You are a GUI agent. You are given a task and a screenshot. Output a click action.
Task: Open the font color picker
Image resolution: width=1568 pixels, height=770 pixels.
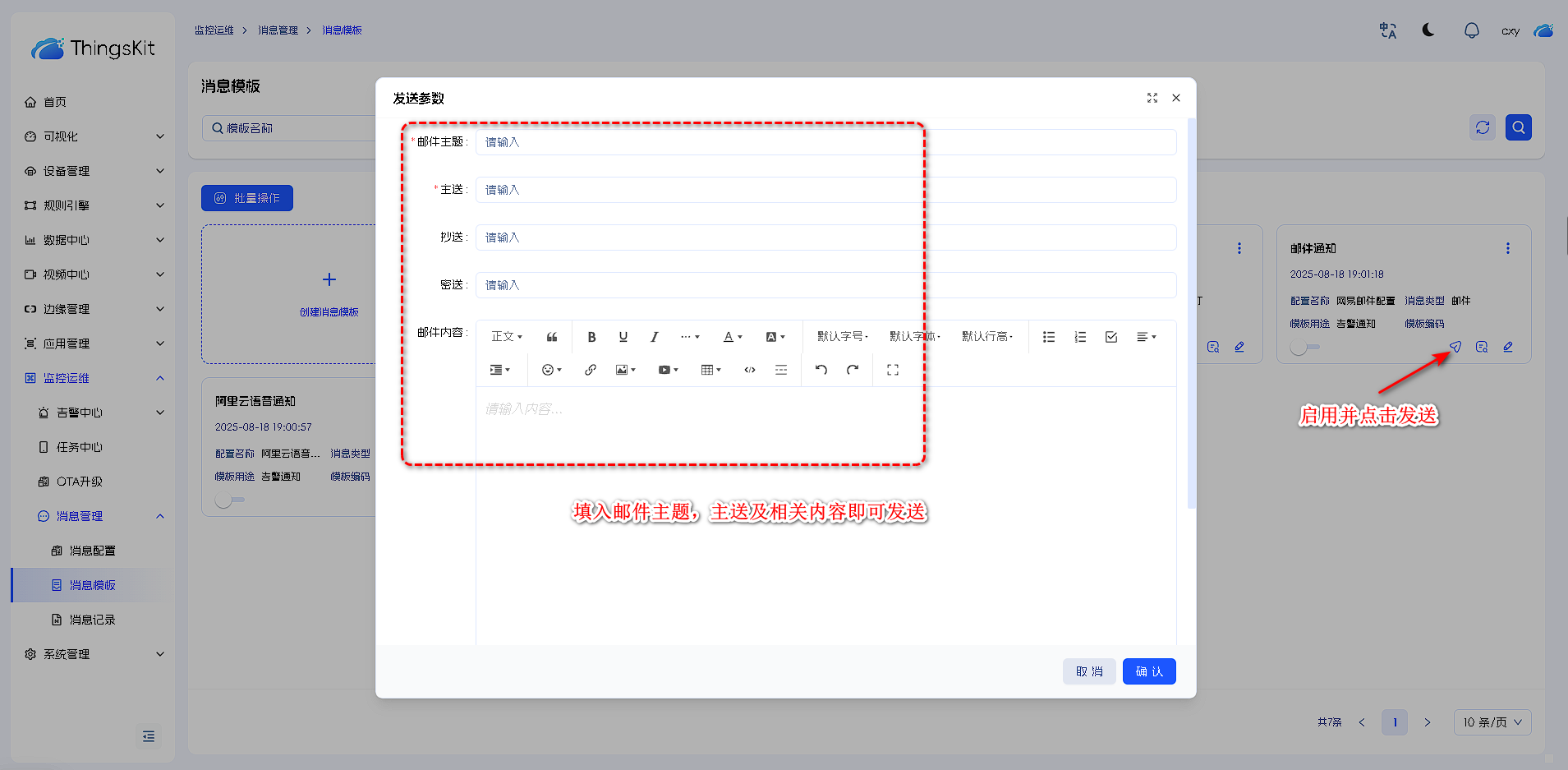coord(732,337)
